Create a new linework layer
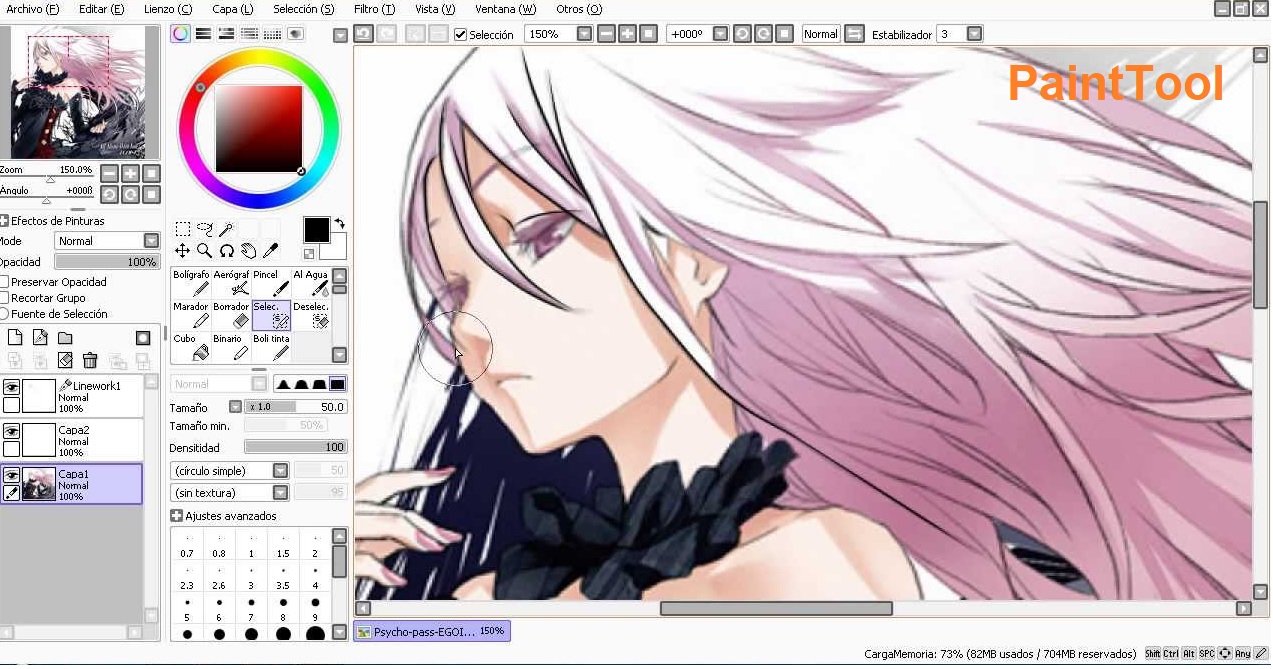The image size is (1273, 669). tap(40, 338)
